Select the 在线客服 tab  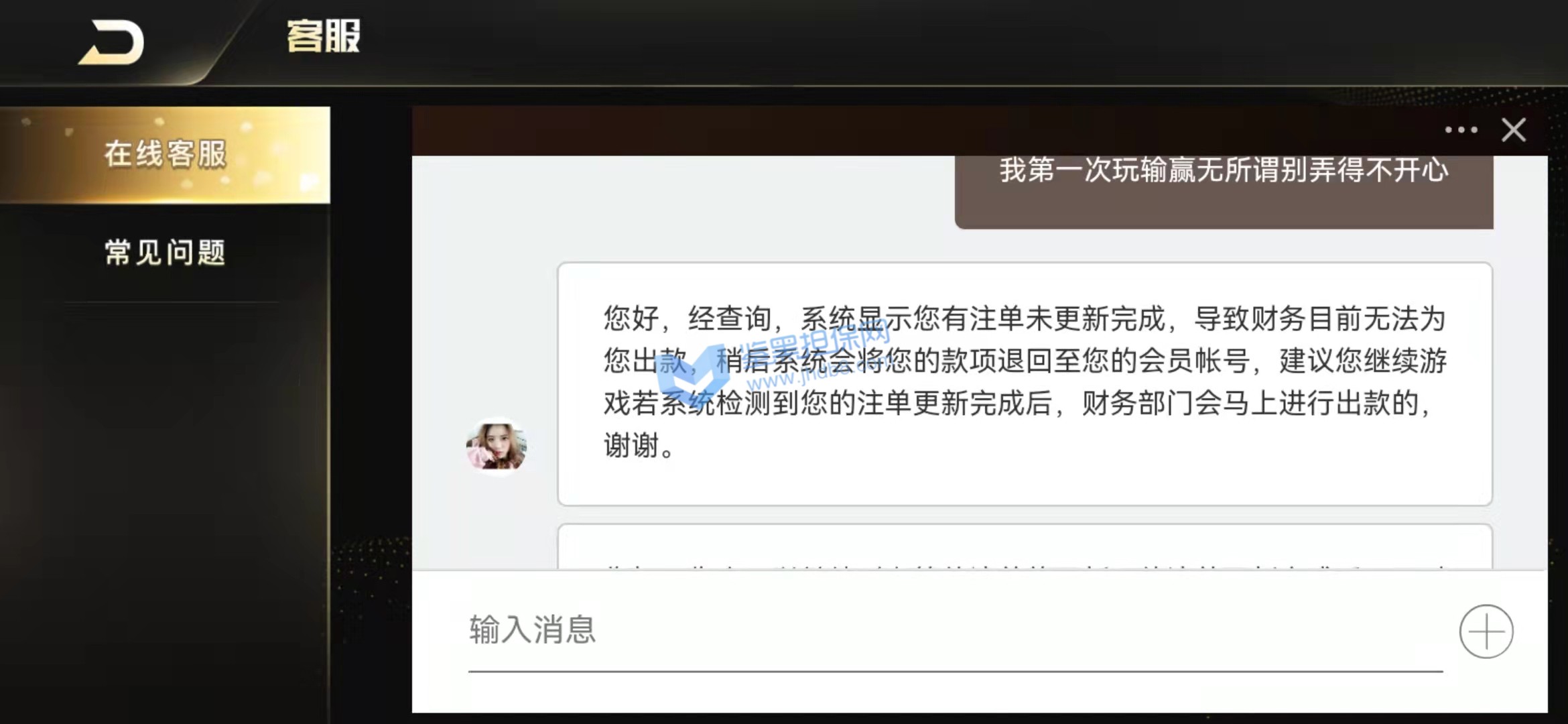[165, 155]
